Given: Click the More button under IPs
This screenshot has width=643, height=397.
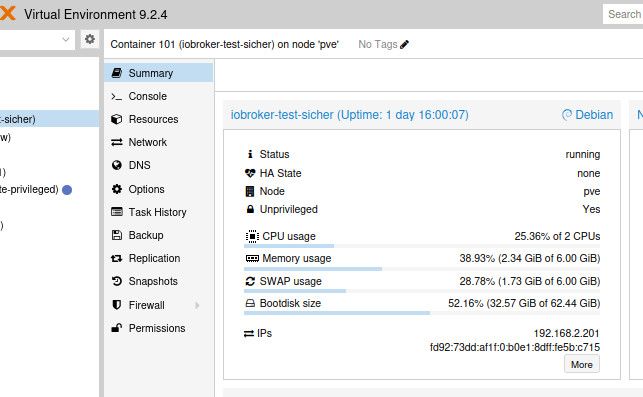Looking at the screenshot, I should coord(581,364).
